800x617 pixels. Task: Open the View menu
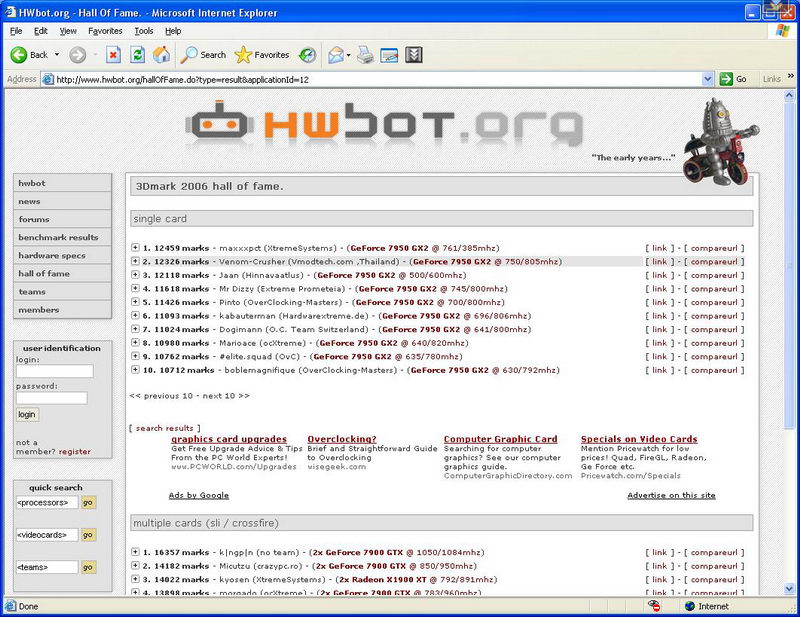tap(68, 31)
